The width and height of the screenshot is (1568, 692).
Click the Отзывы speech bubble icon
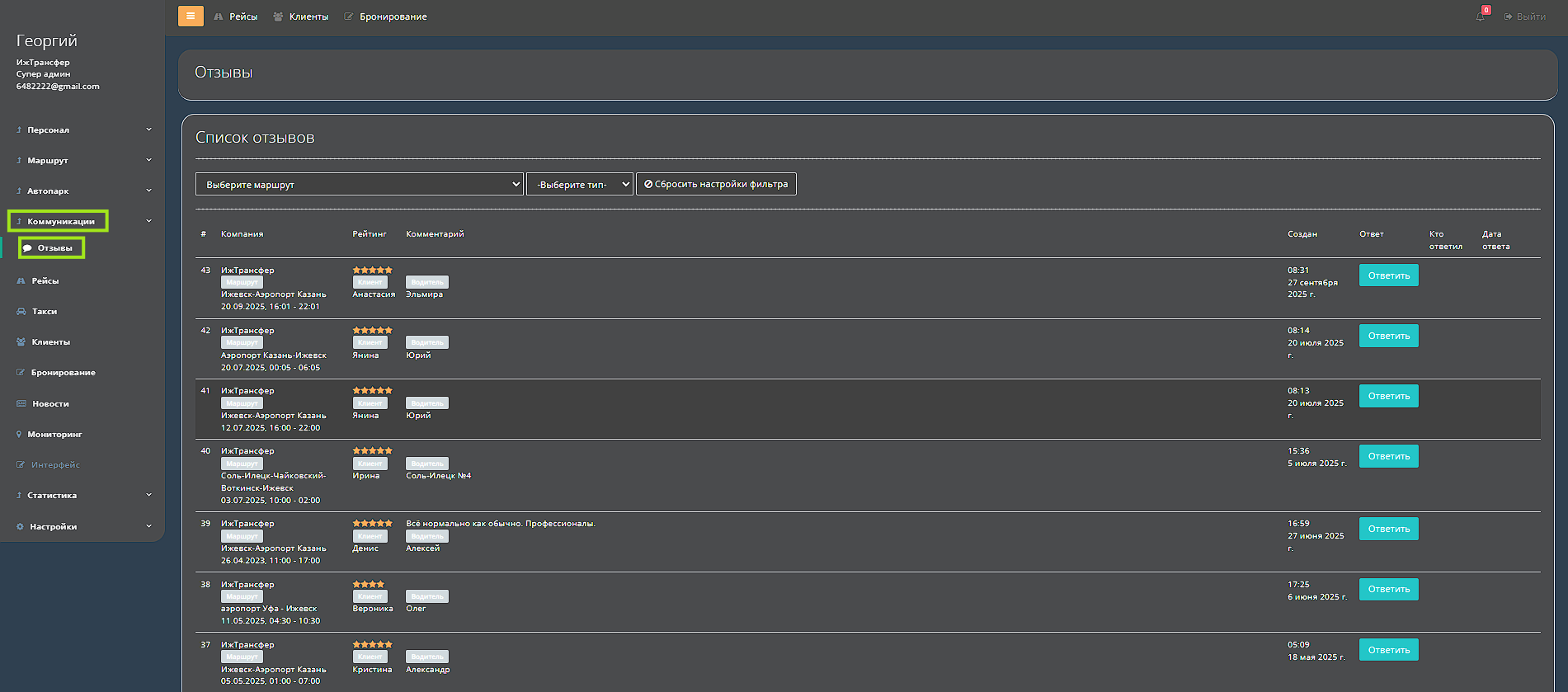[28, 248]
